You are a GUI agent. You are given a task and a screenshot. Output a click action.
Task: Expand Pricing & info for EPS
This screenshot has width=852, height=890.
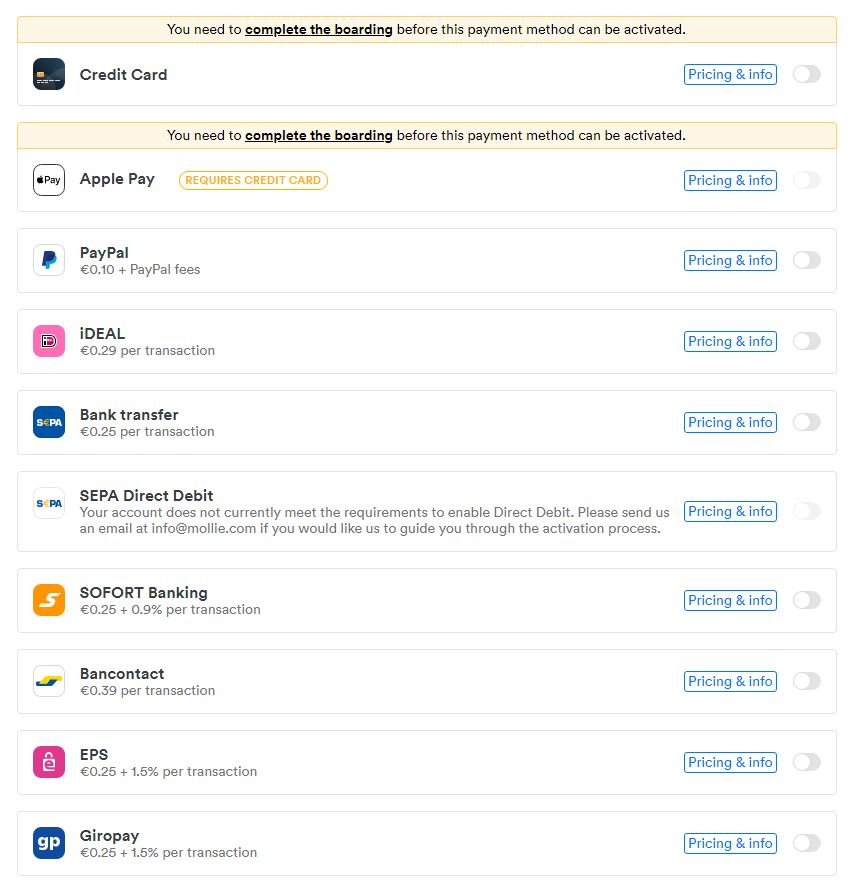click(730, 762)
